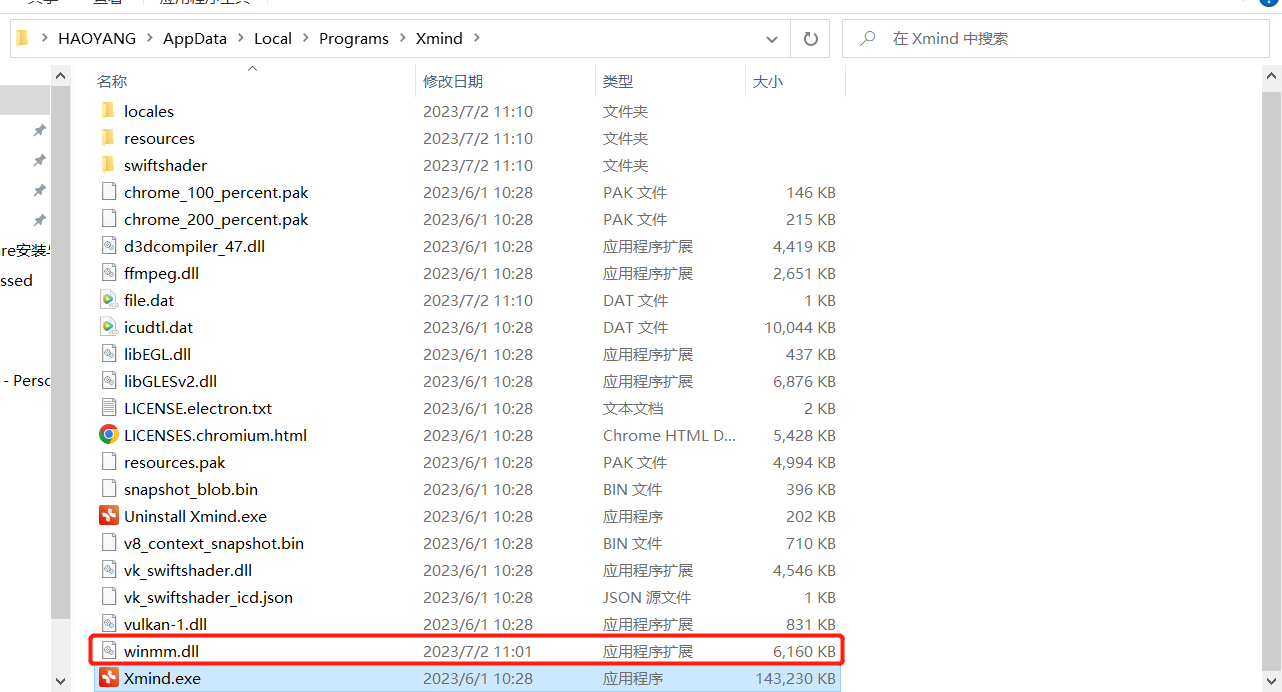Image resolution: width=1282 pixels, height=692 pixels.
Task: Select the vulkan-1.dll file name
Action: tap(165, 624)
